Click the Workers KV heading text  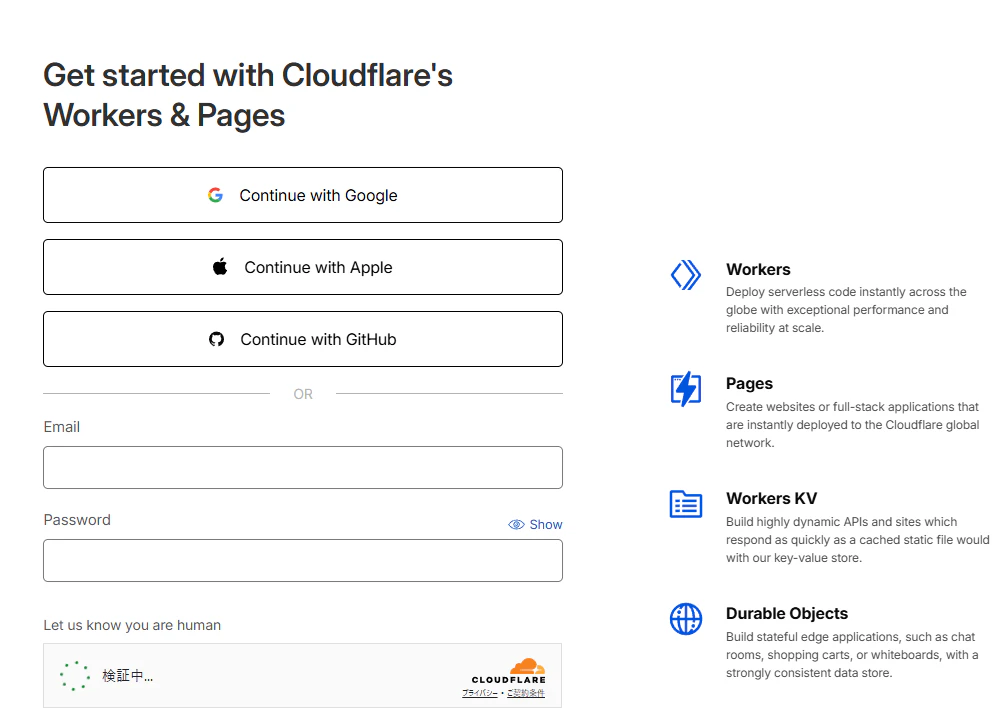click(771, 498)
